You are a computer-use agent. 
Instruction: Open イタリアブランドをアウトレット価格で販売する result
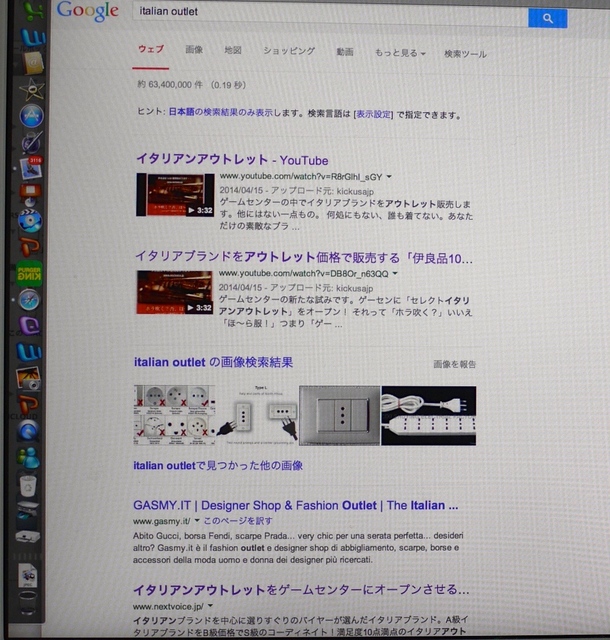[304, 257]
